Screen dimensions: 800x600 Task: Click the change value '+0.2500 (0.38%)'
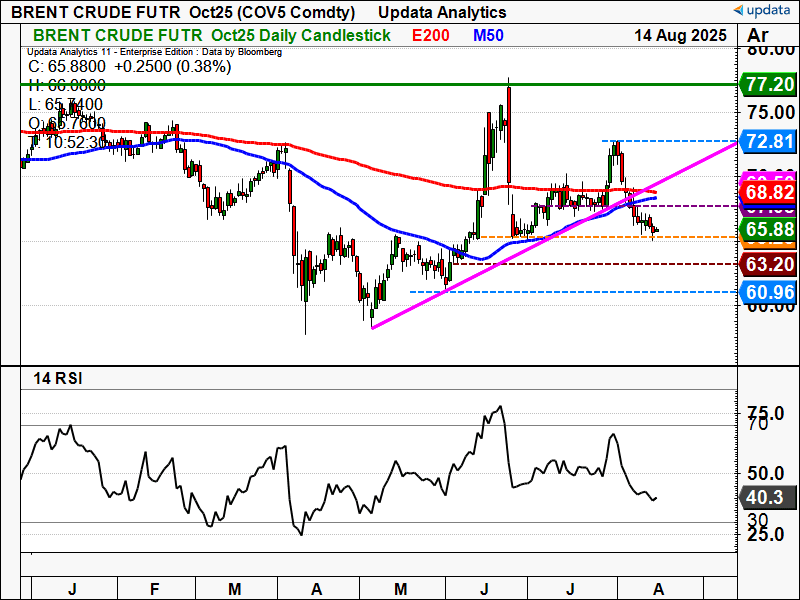coord(172,66)
